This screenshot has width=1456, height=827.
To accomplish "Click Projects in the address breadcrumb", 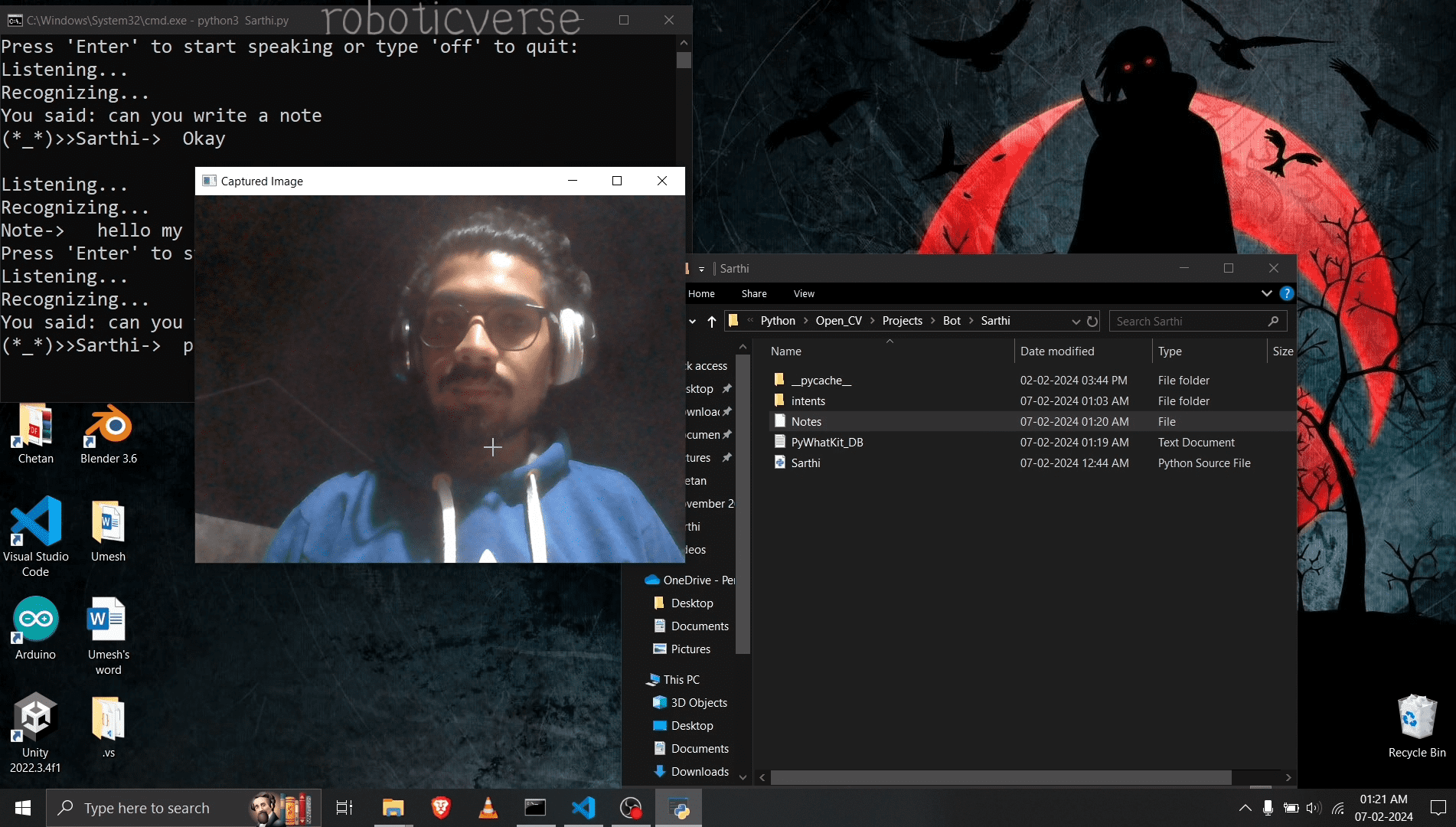I will (x=902, y=321).
